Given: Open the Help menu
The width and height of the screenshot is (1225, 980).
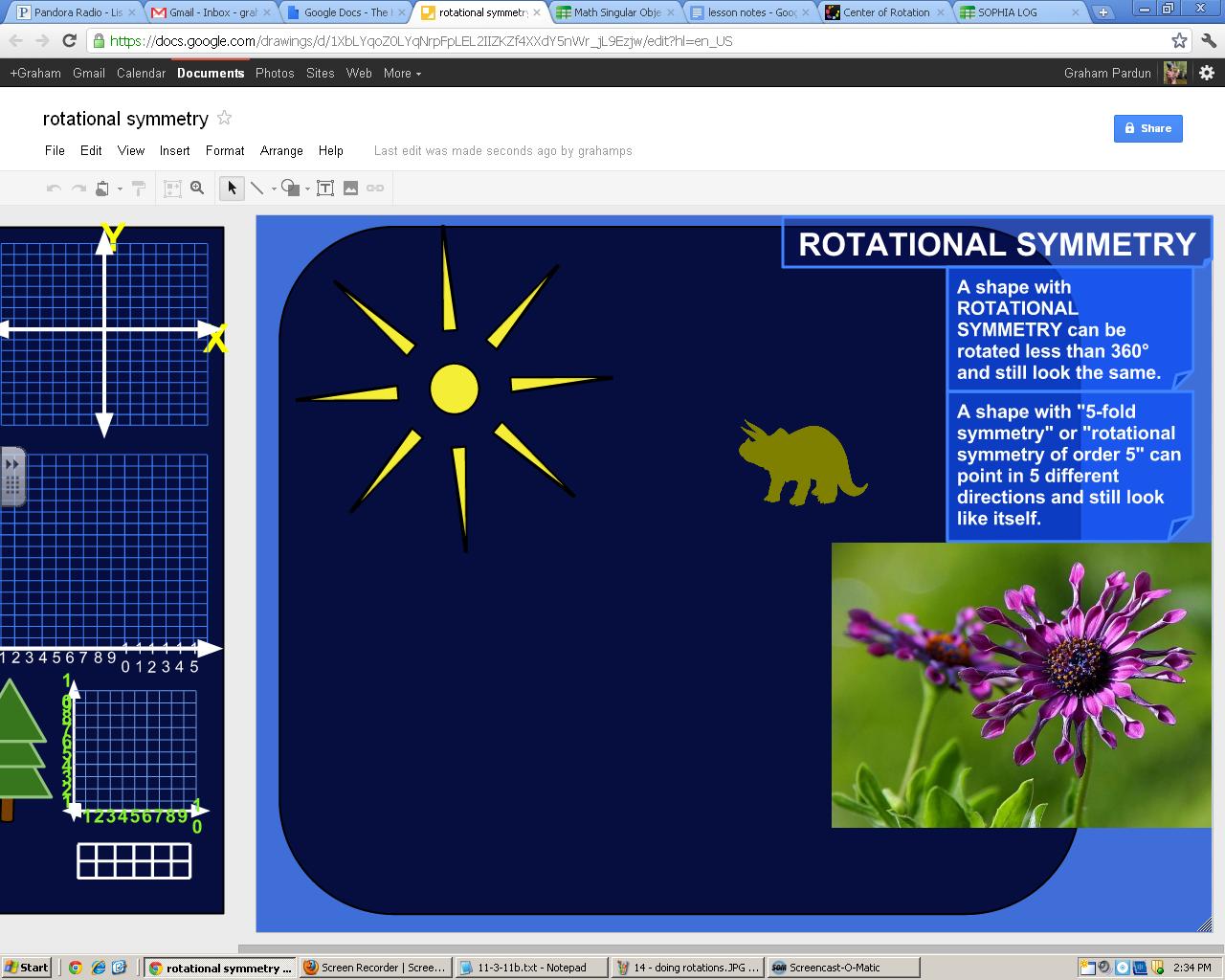Looking at the screenshot, I should point(331,150).
